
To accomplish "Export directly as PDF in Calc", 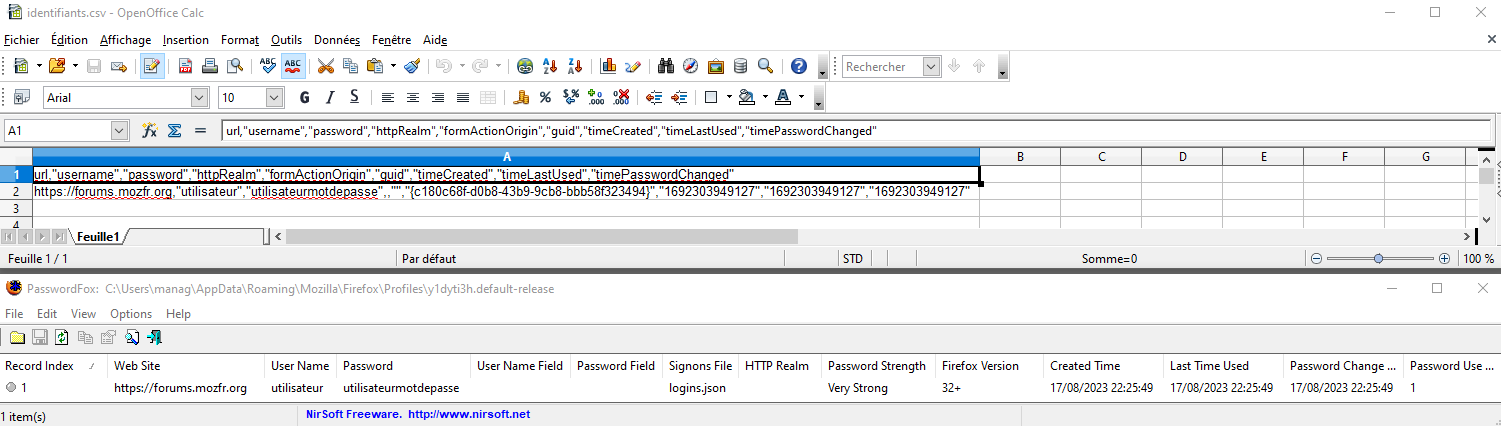I will point(185,66).
